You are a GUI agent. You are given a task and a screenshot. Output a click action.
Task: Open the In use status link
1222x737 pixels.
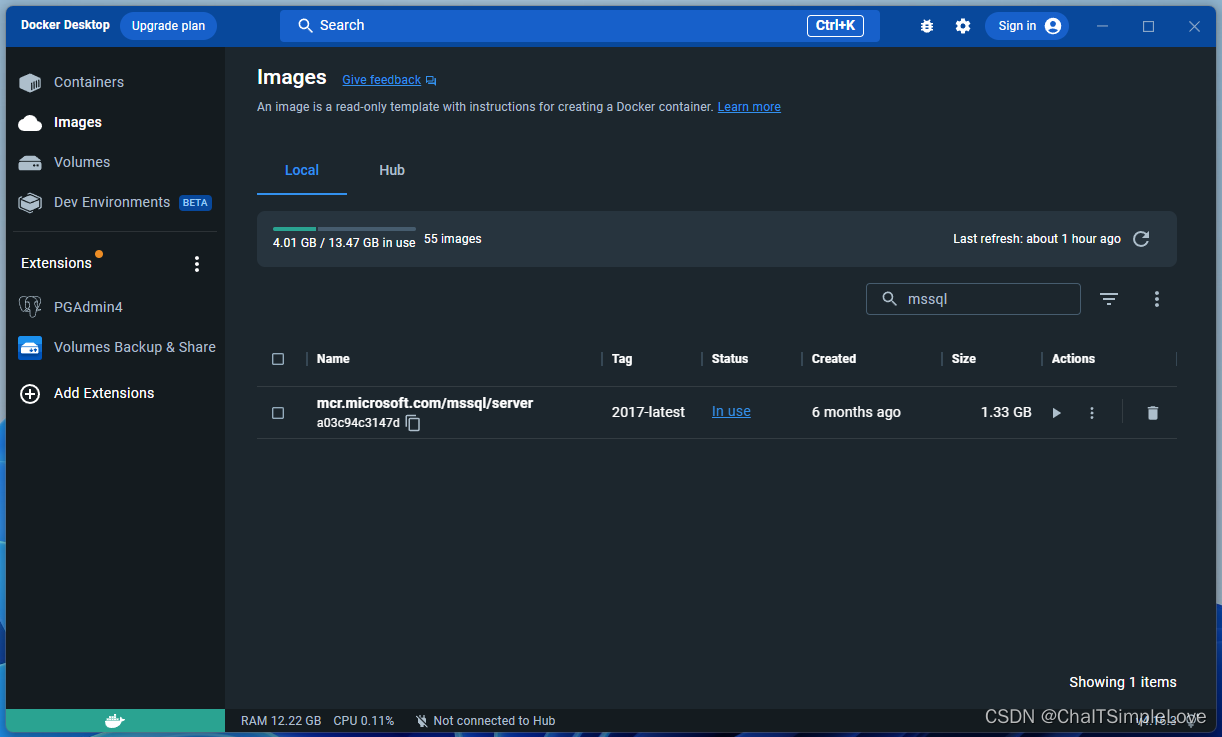coord(731,412)
